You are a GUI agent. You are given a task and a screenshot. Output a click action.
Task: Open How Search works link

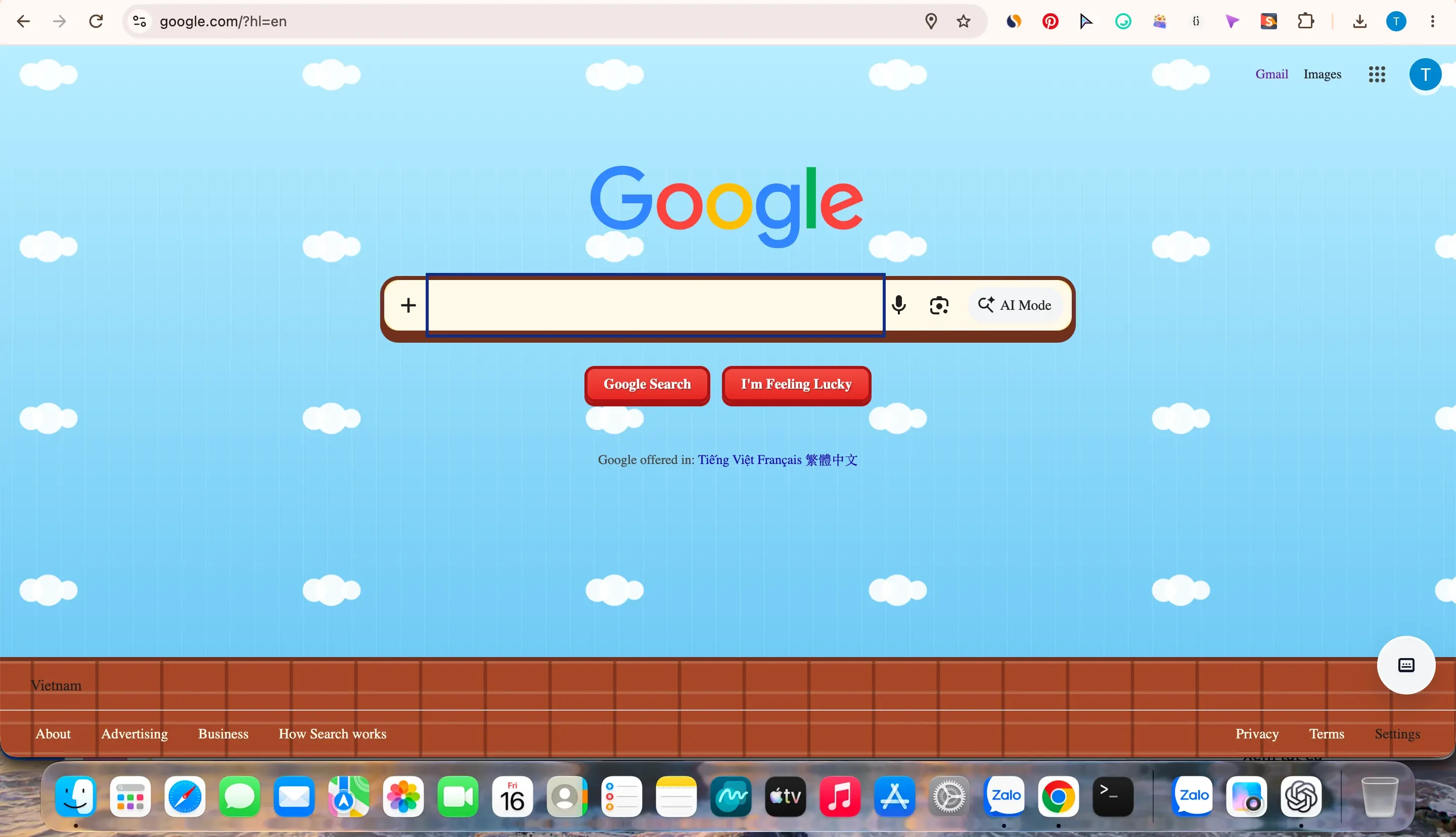point(332,733)
